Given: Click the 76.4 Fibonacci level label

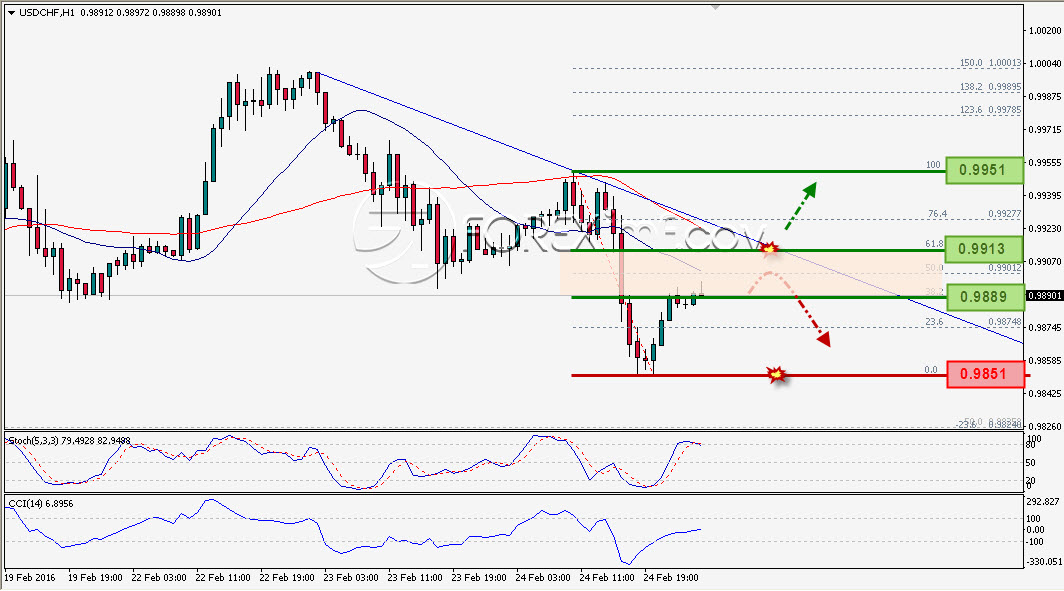Looking at the screenshot, I should click(937, 214).
